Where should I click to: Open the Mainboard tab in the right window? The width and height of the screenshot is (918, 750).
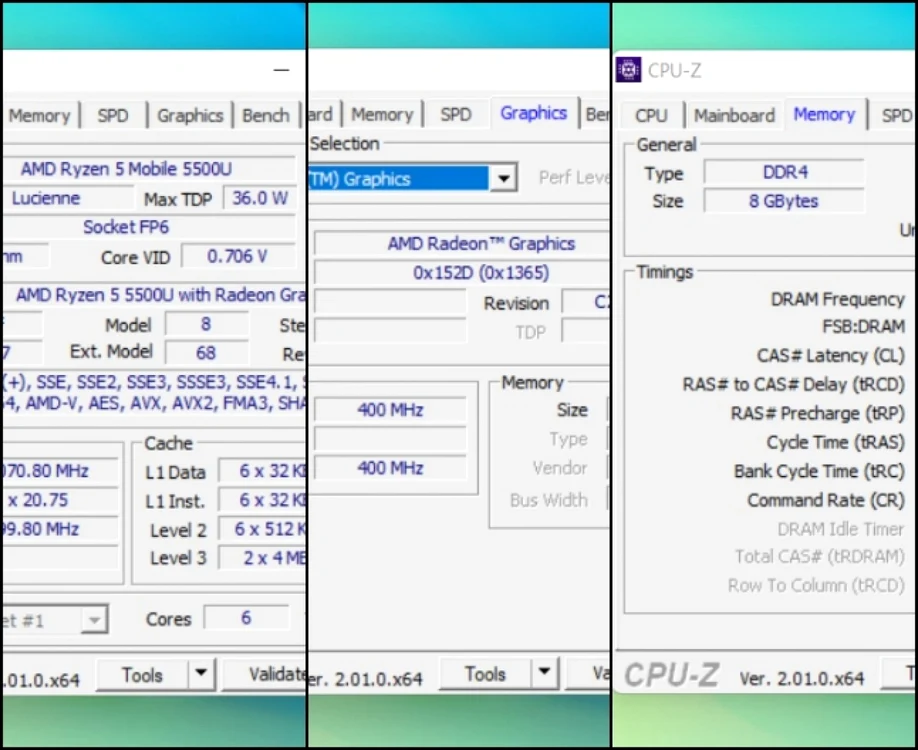734,115
